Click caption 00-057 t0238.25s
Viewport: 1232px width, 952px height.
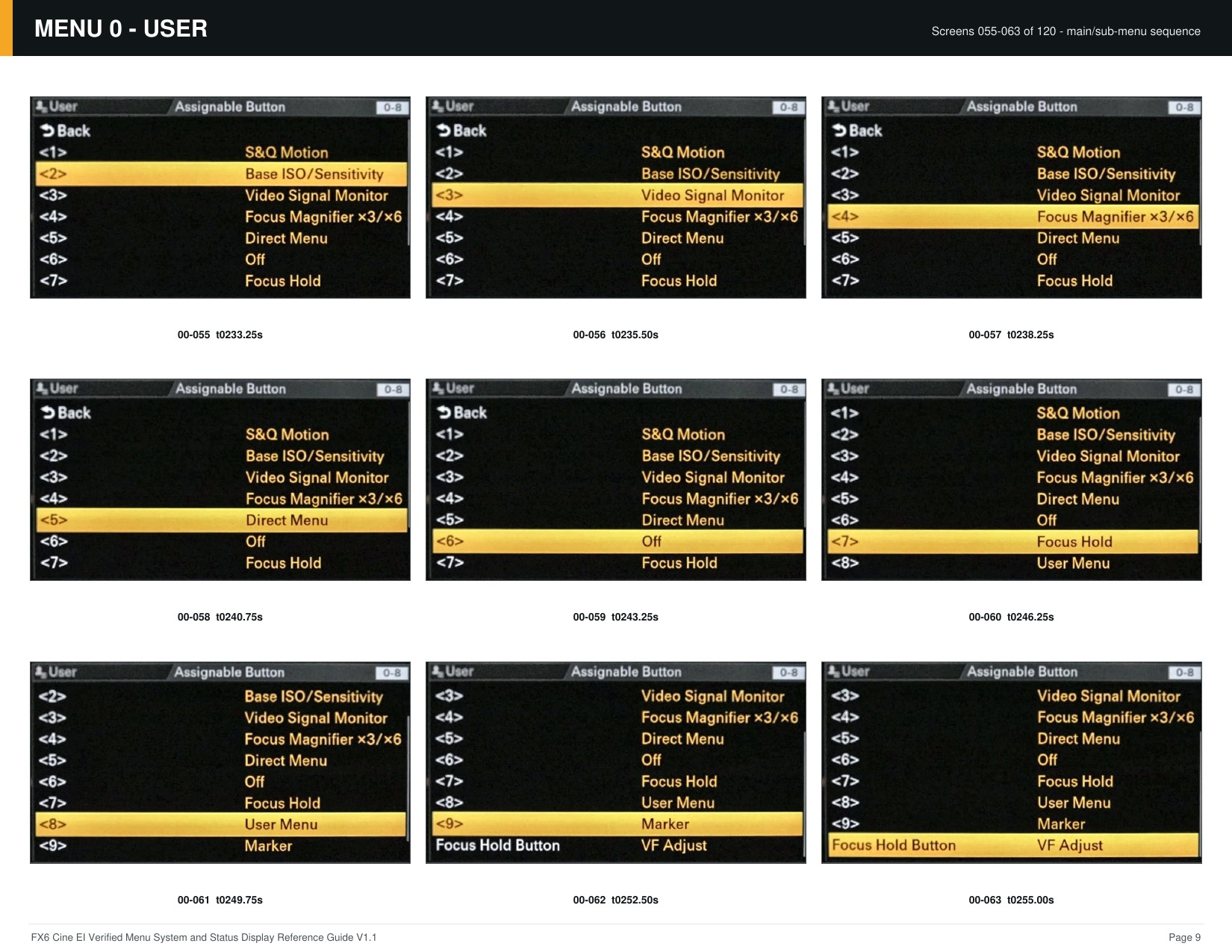click(1012, 335)
